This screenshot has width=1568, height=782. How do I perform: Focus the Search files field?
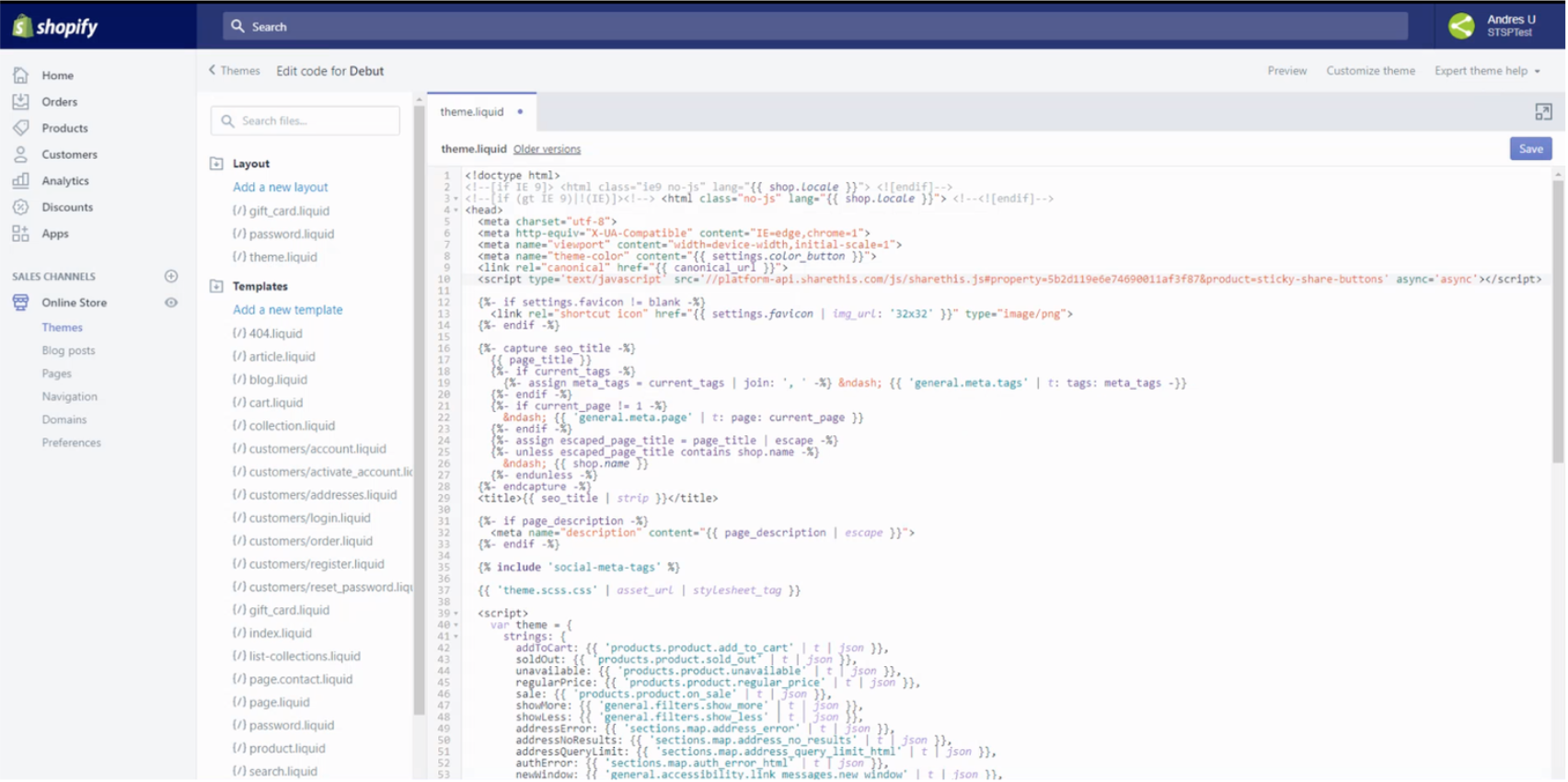(x=306, y=121)
